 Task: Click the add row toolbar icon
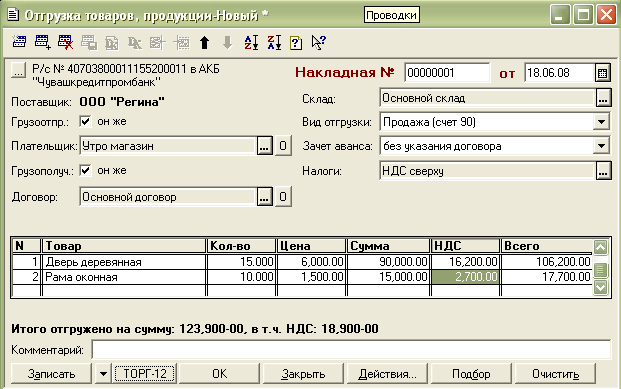coord(42,42)
